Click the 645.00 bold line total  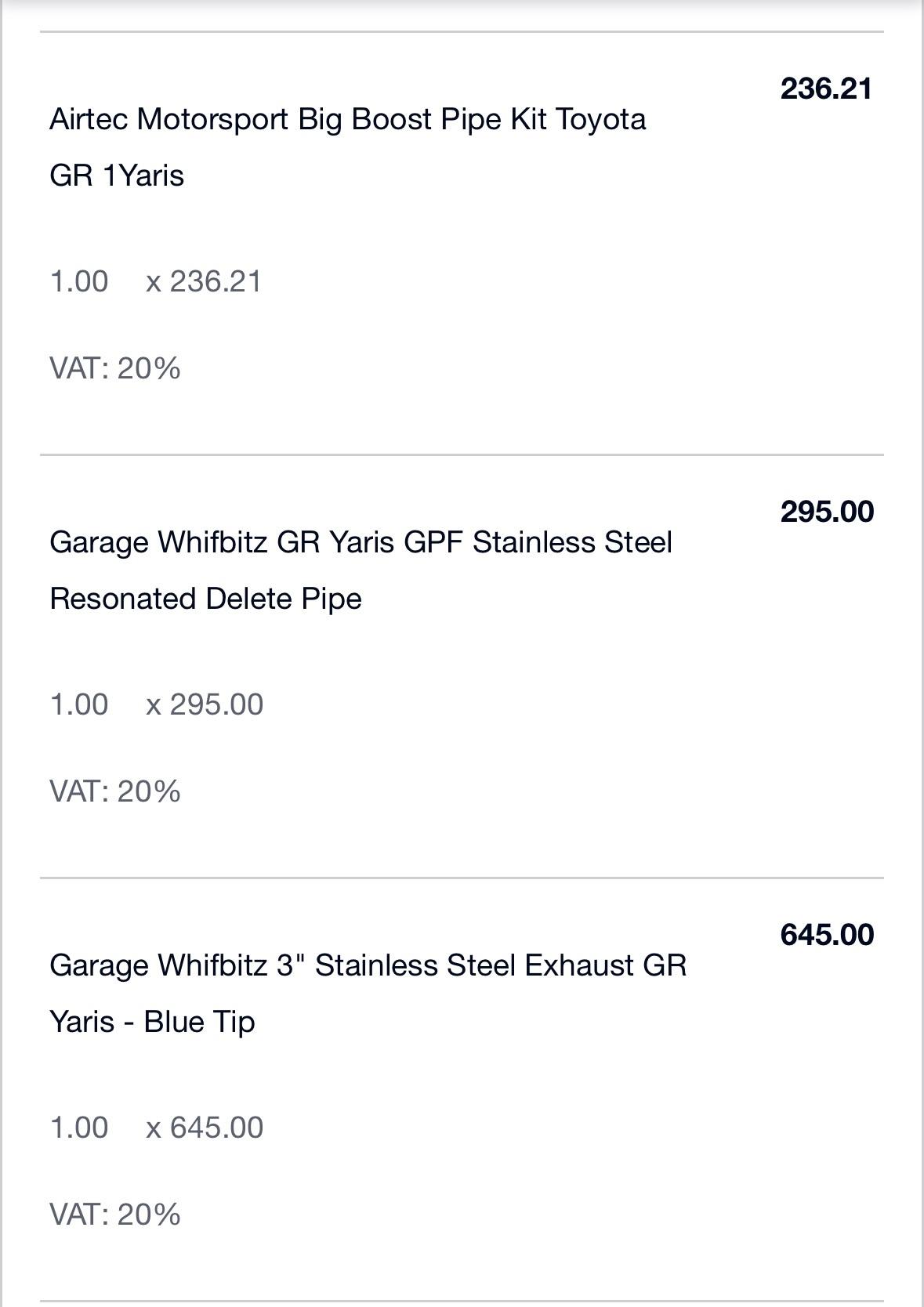(x=827, y=935)
